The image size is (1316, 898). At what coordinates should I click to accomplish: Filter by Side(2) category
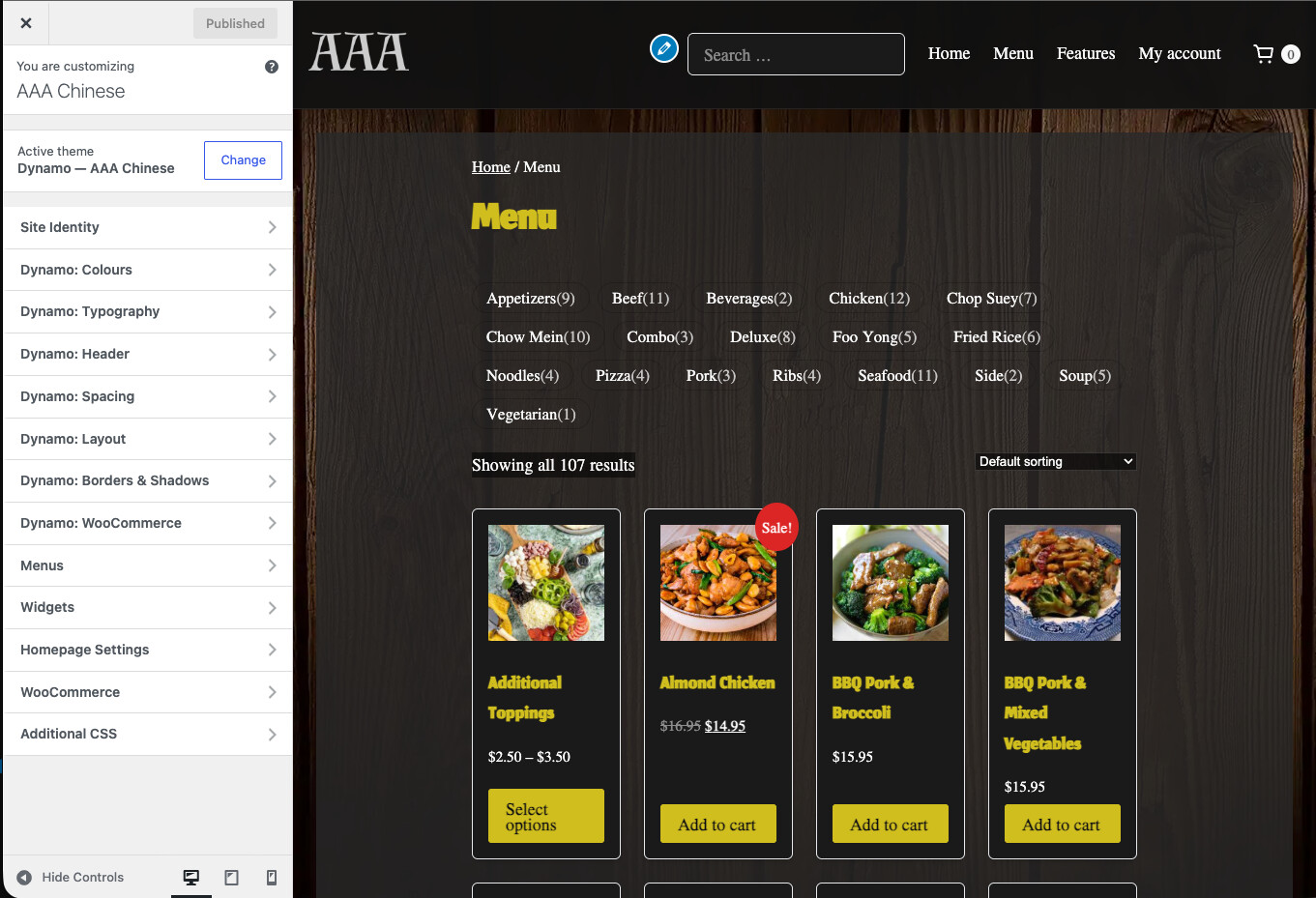[x=999, y=376]
